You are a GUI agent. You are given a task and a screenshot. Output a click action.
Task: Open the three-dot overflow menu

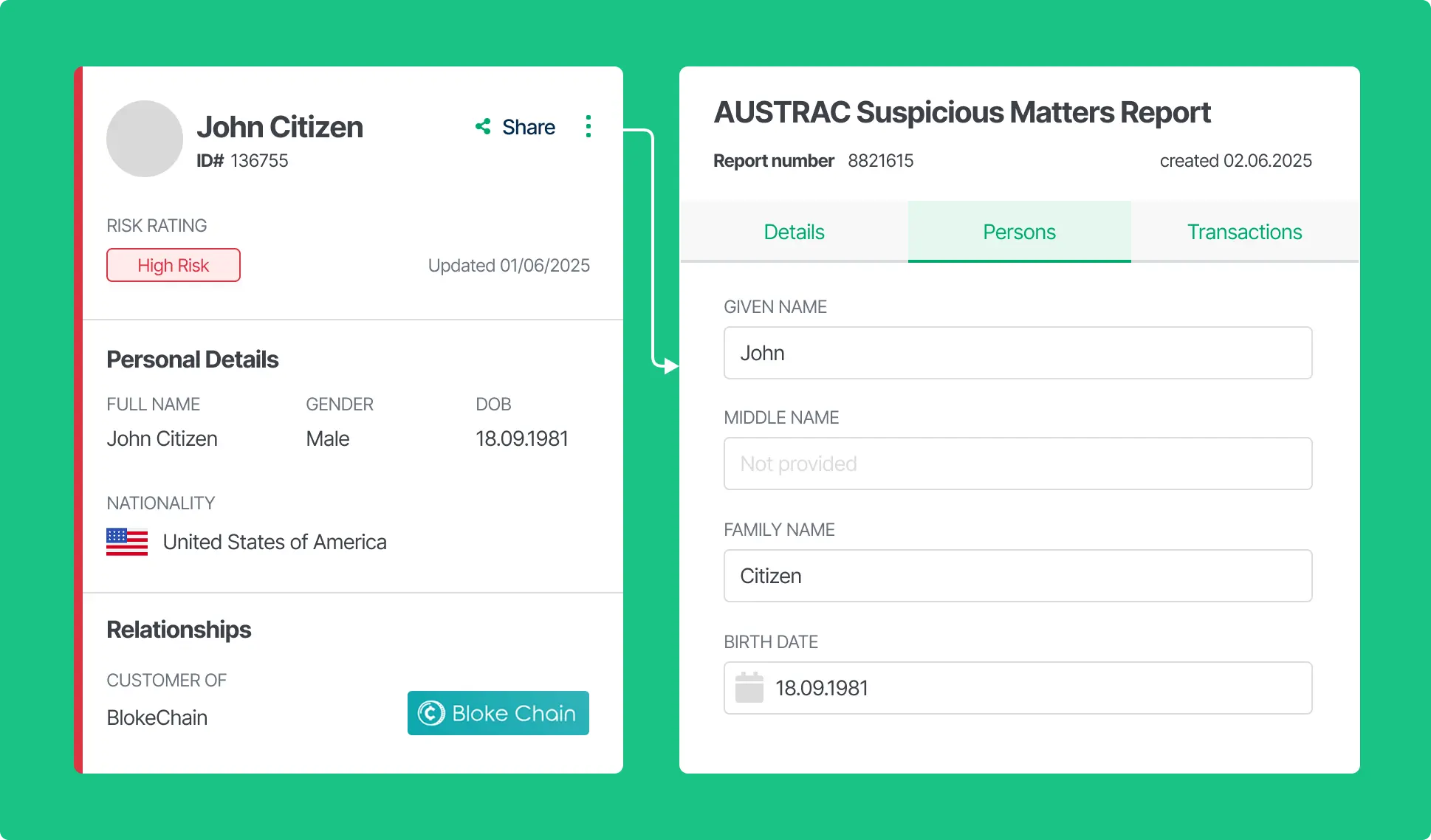coord(588,126)
